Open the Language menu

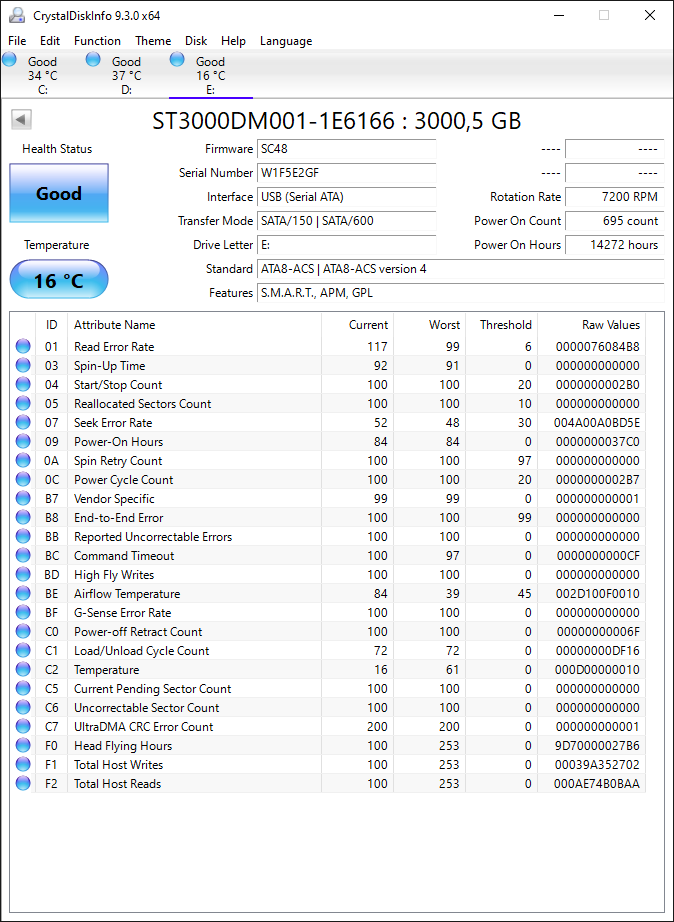(x=286, y=41)
